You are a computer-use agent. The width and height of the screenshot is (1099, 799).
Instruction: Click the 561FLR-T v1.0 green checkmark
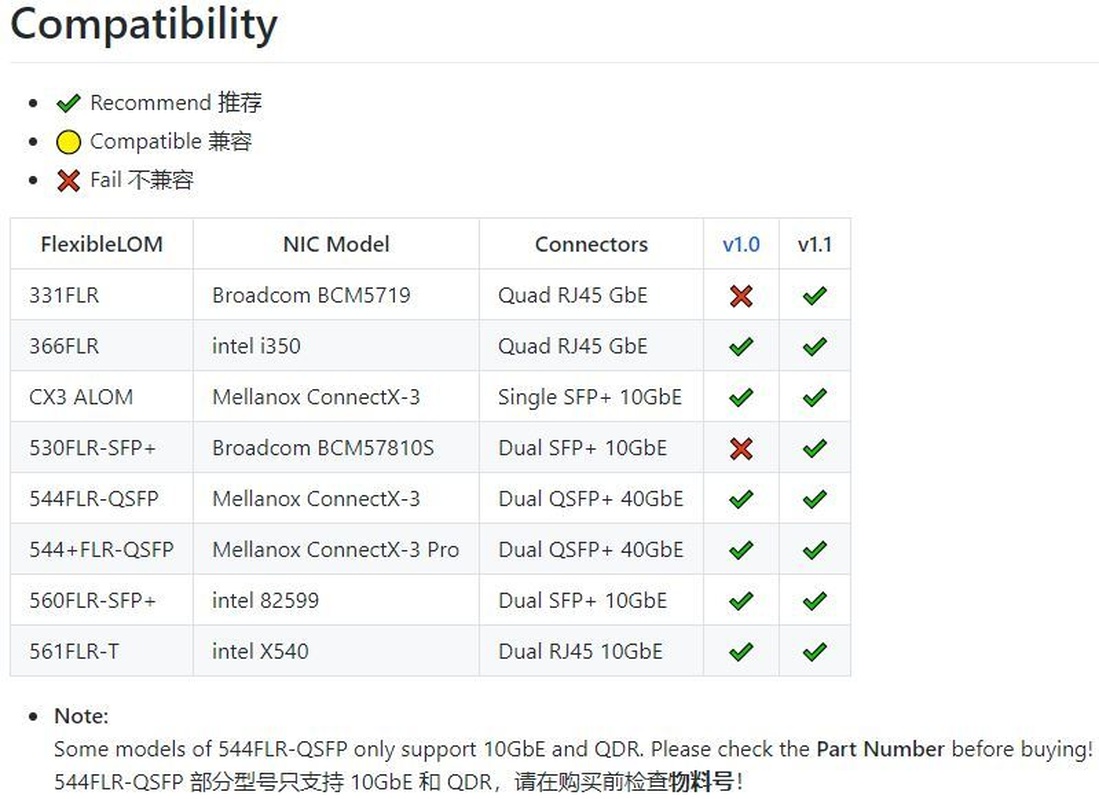[741, 652]
